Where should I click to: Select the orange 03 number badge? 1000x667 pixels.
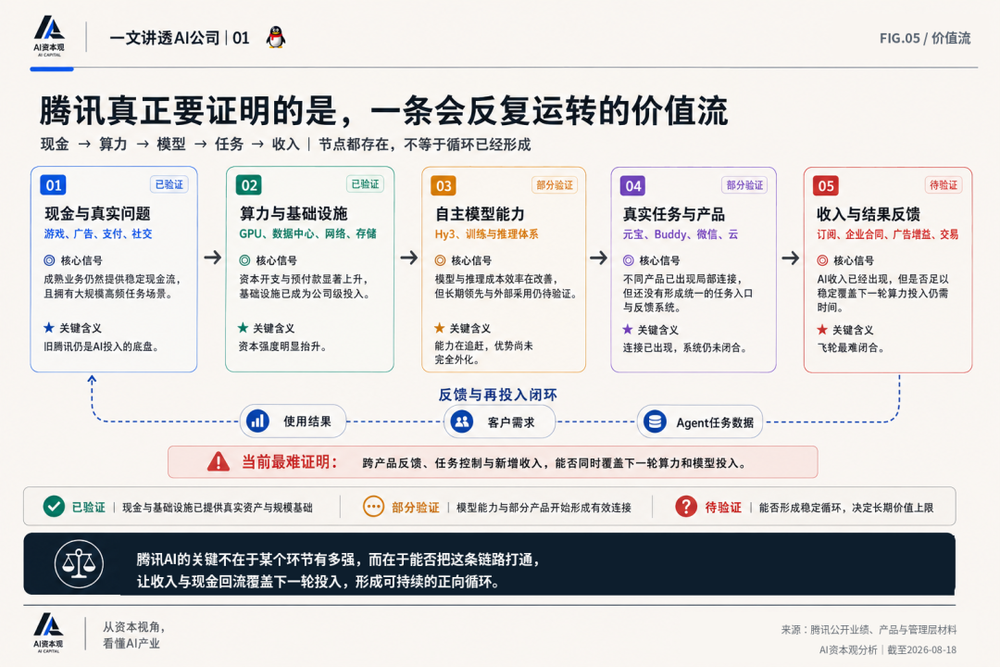point(444,186)
